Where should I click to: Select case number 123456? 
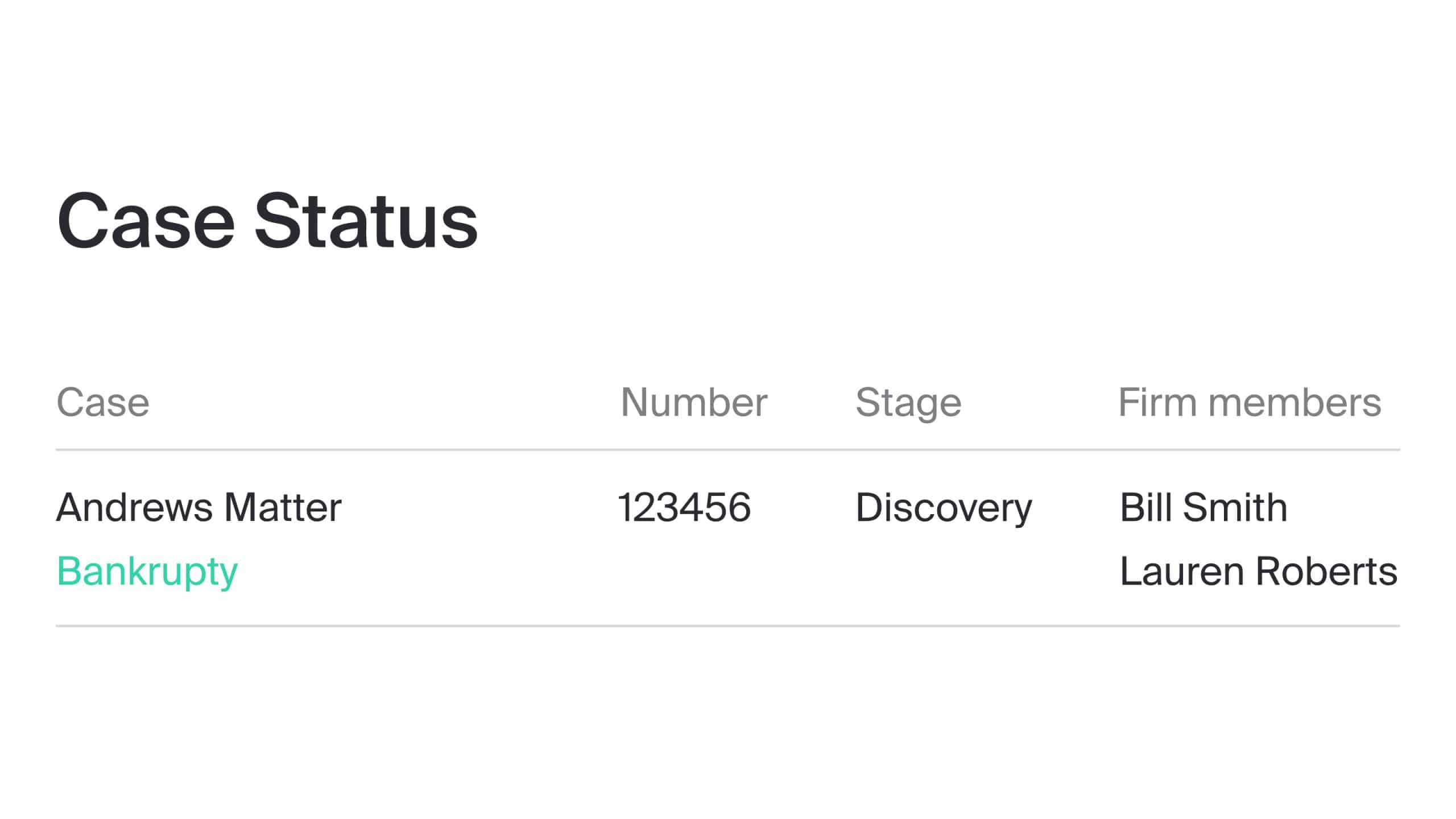click(x=684, y=507)
